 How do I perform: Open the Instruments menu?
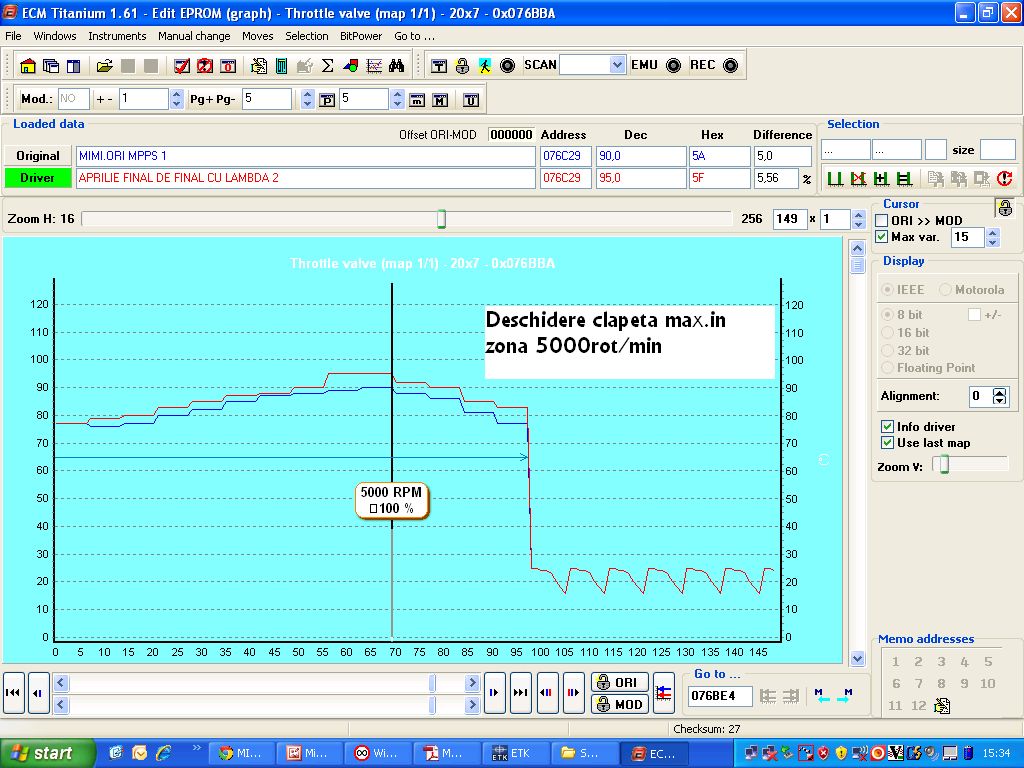pos(117,36)
